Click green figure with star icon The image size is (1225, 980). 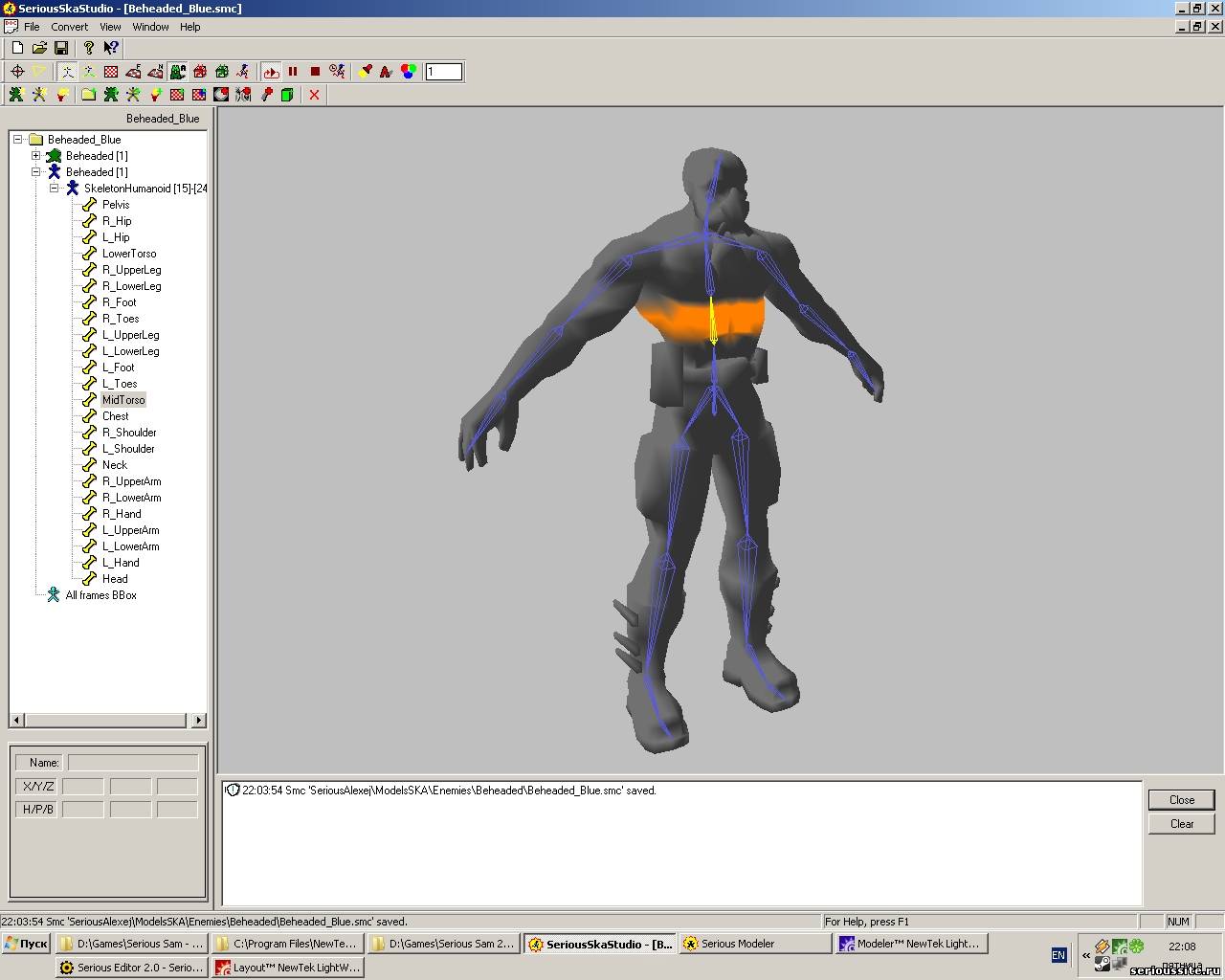pos(16,95)
